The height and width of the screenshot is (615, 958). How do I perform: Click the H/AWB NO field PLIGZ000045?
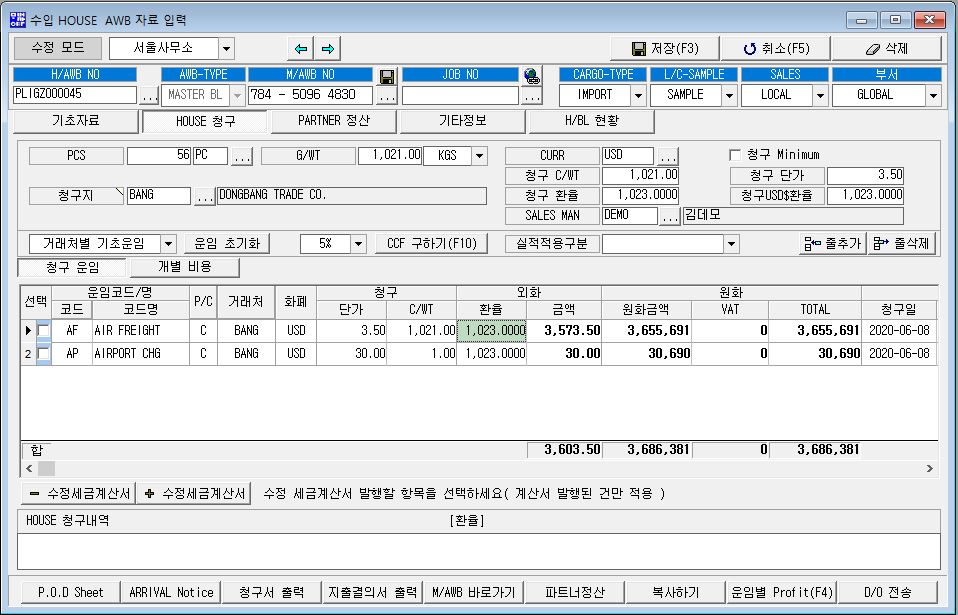[x=75, y=95]
